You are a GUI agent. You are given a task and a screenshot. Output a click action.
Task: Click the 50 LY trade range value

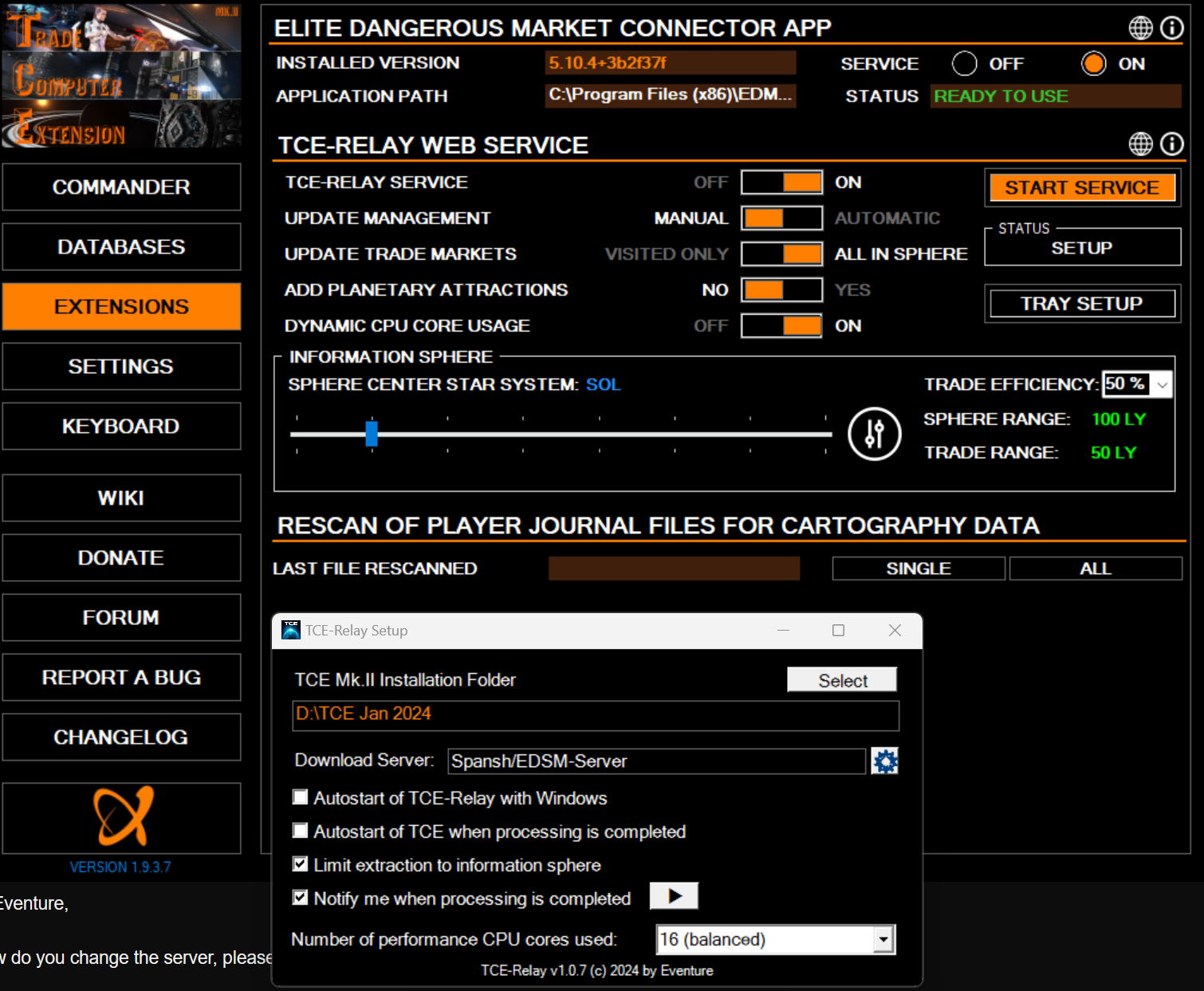tap(1113, 452)
